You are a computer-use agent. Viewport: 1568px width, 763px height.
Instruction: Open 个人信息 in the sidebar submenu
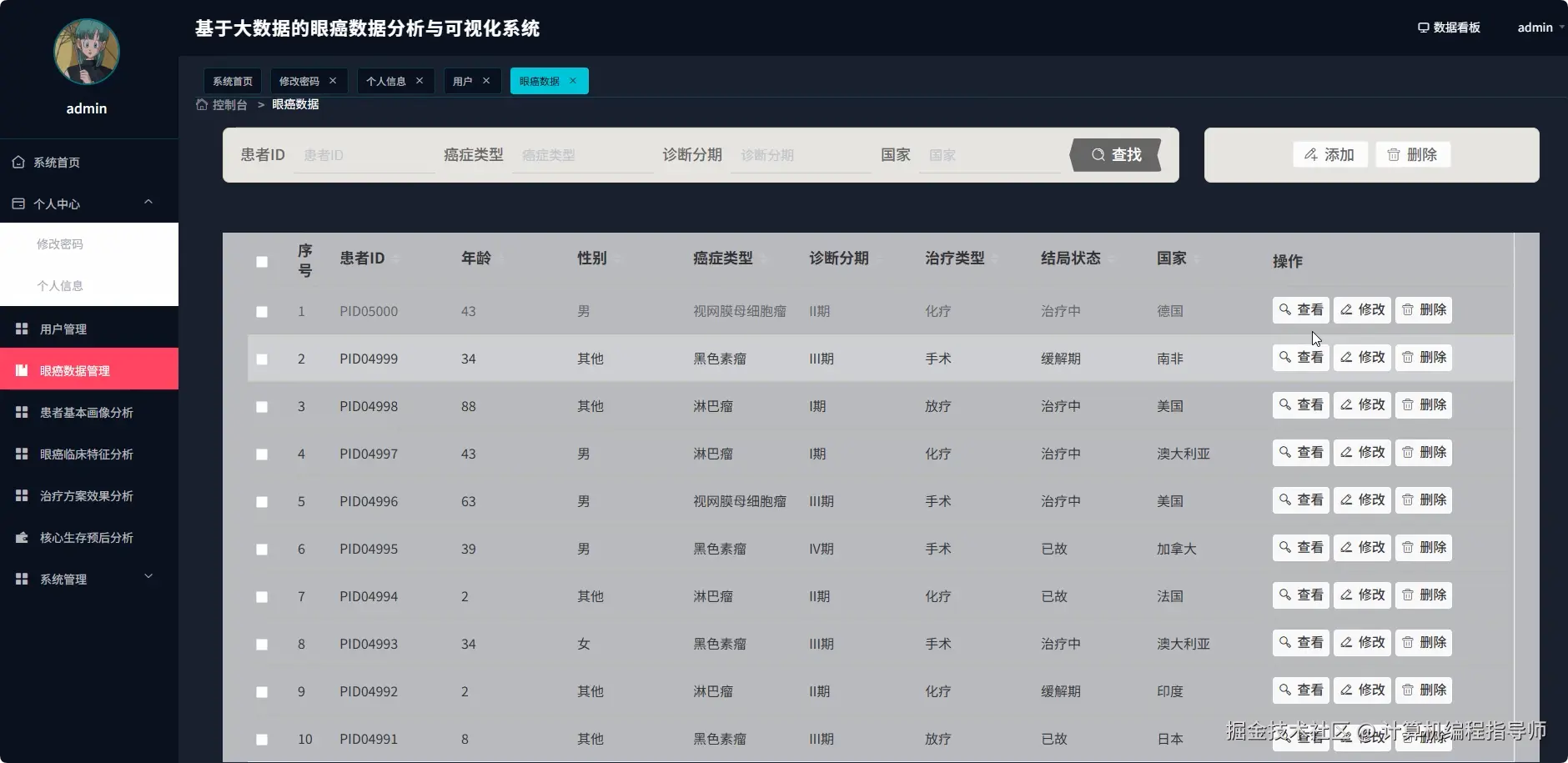tap(89, 285)
